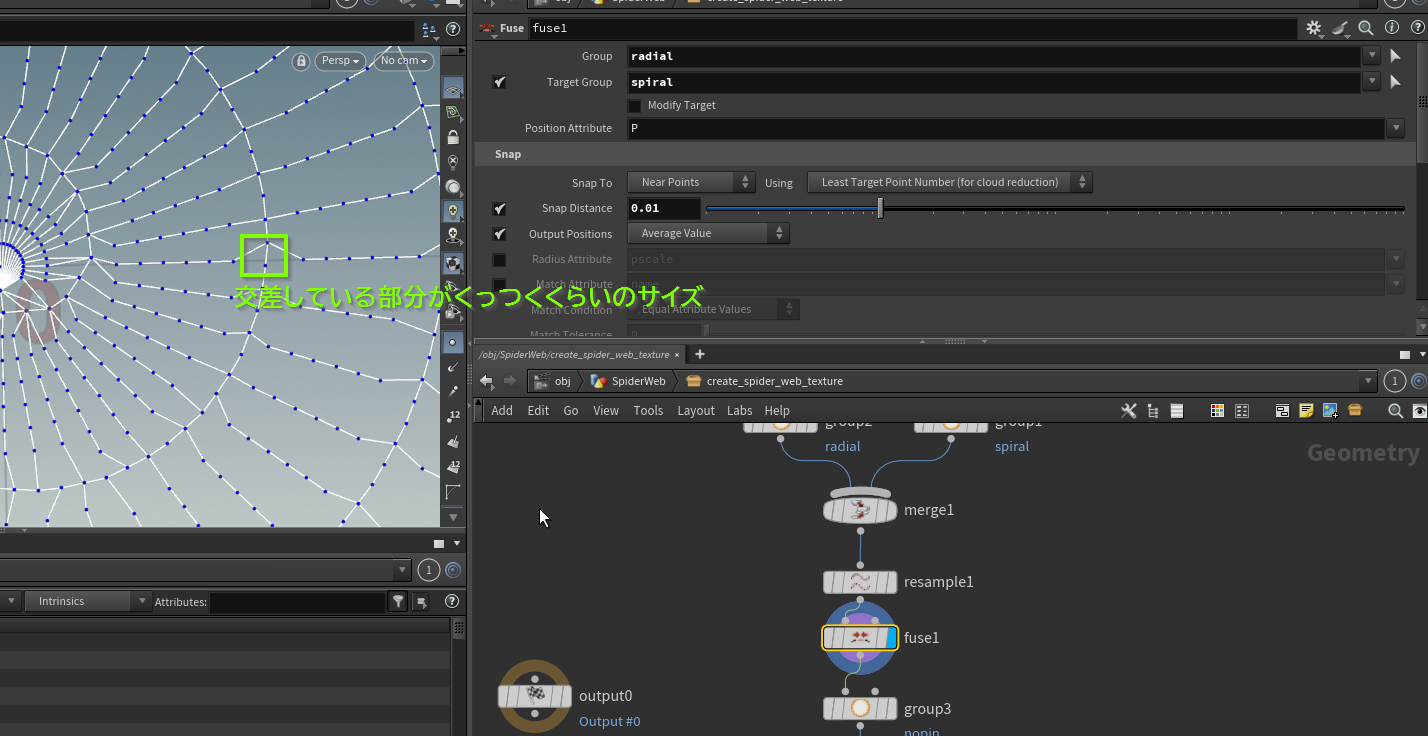The image size is (1428, 736).
Task: Open the View menu in network editor
Action: (x=606, y=410)
